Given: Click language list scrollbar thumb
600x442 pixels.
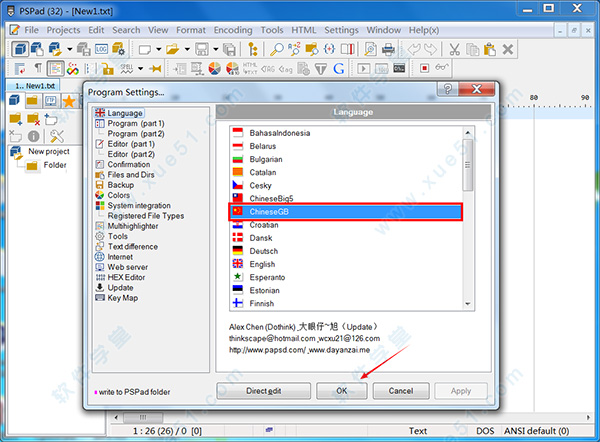Looking at the screenshot, I should [x=468, y=165].
